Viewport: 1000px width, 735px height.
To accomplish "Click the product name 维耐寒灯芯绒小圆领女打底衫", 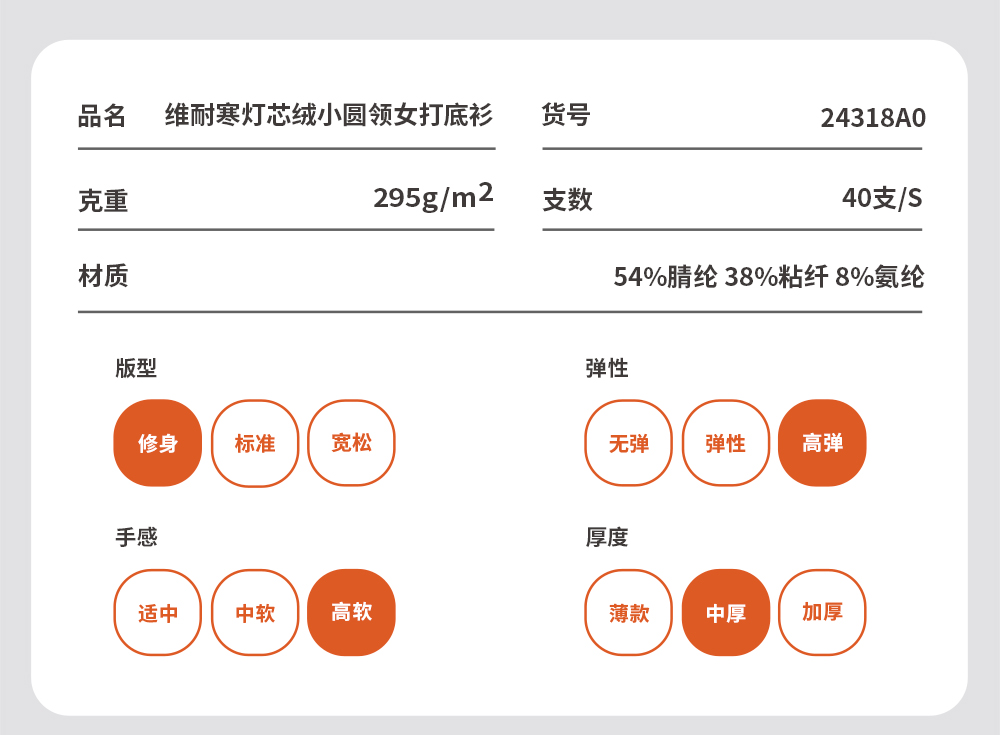I will tap(329, 116).
